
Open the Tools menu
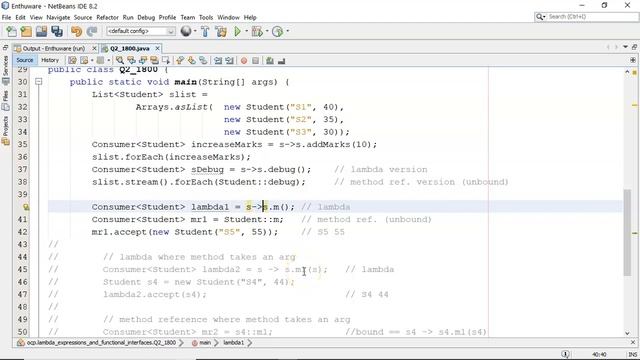click(206, 18)
